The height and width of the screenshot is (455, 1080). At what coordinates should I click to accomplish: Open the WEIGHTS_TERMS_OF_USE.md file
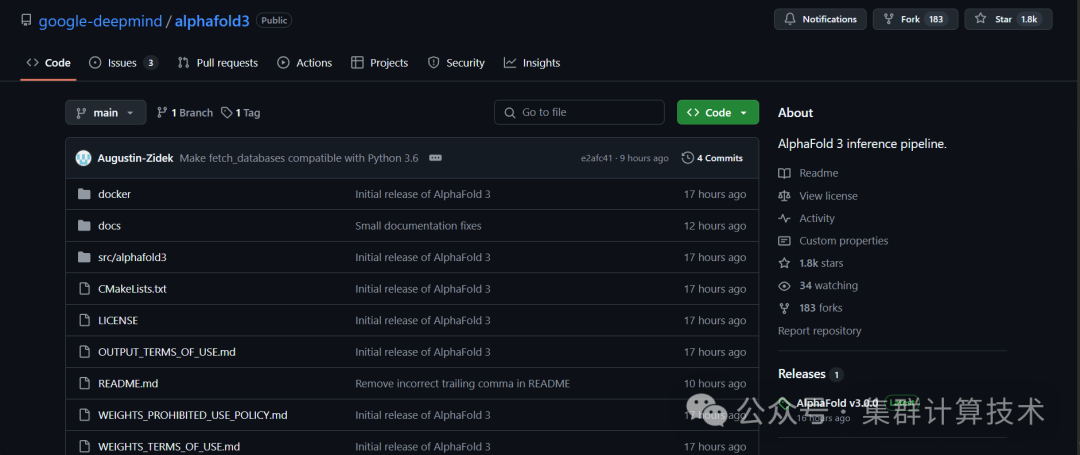(x=169, y=447)
